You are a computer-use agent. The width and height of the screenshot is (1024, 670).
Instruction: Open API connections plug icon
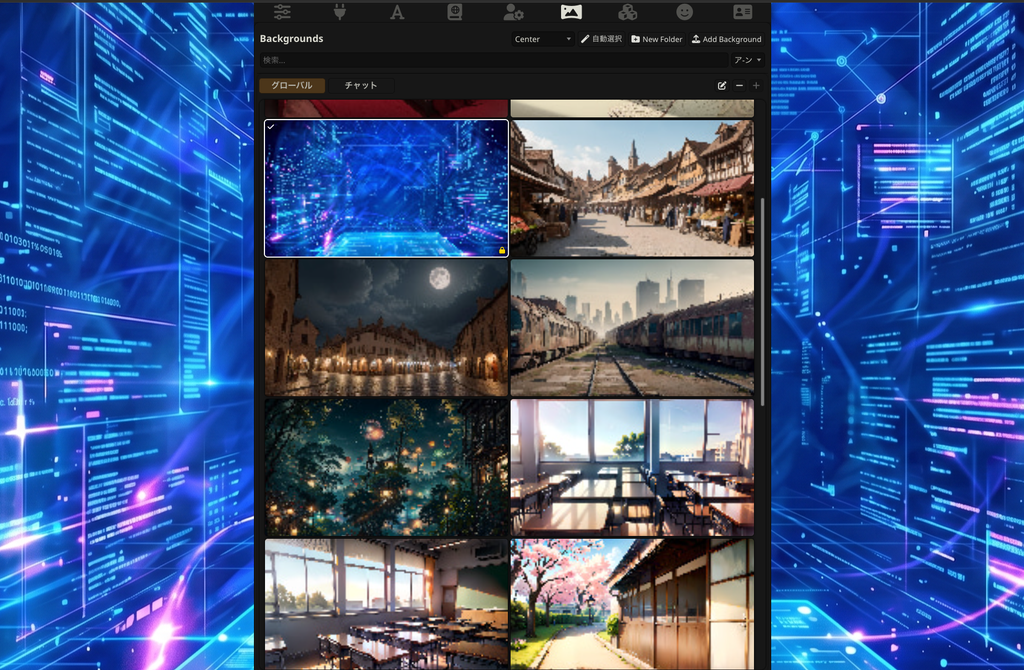(x=340, y=12)
